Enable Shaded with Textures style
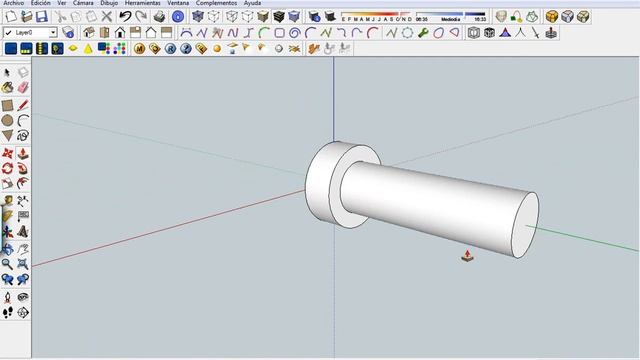 pyautogui.click(x=279, y=17)
